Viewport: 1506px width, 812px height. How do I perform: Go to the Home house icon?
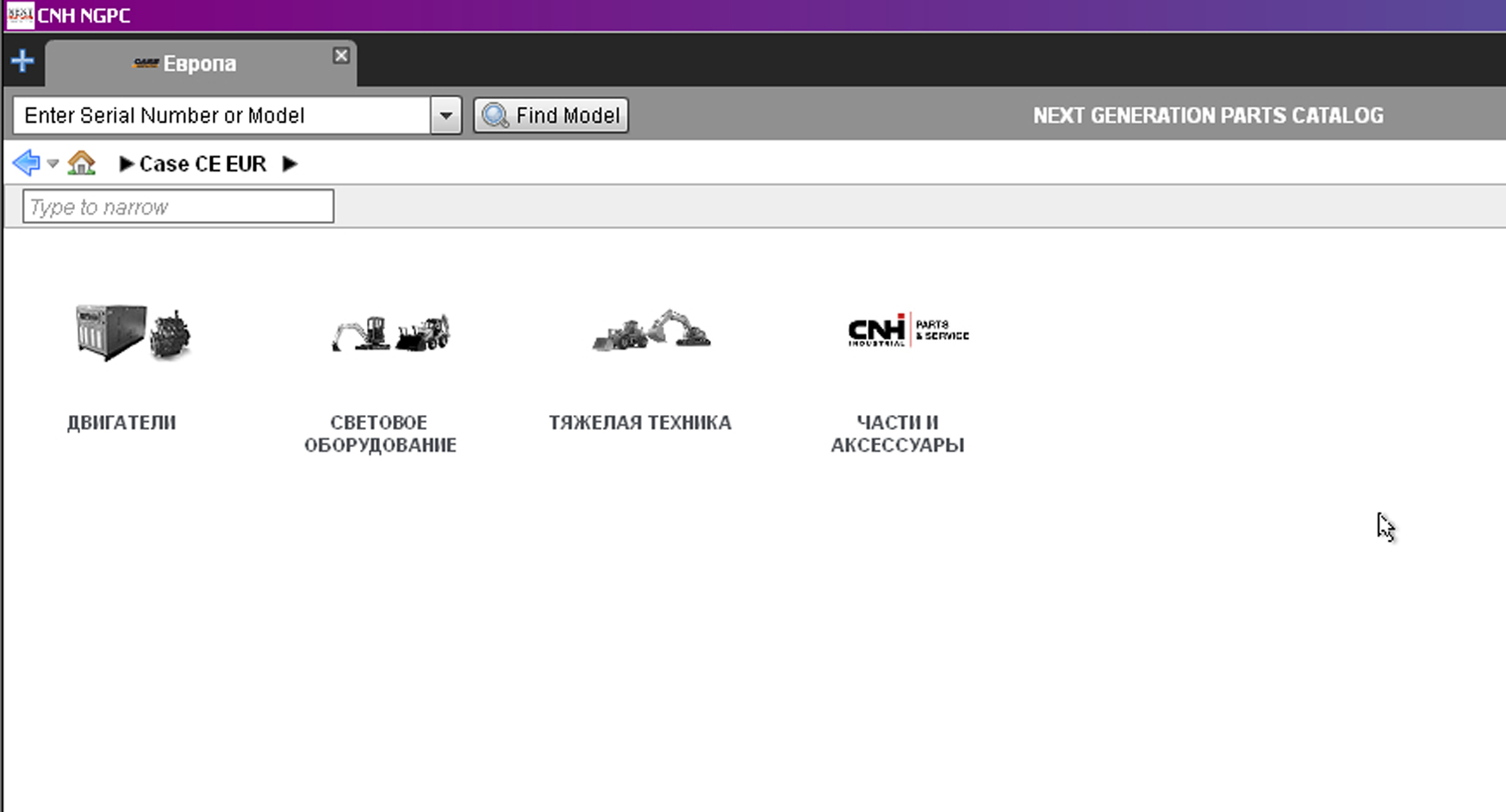coord(82,163)
